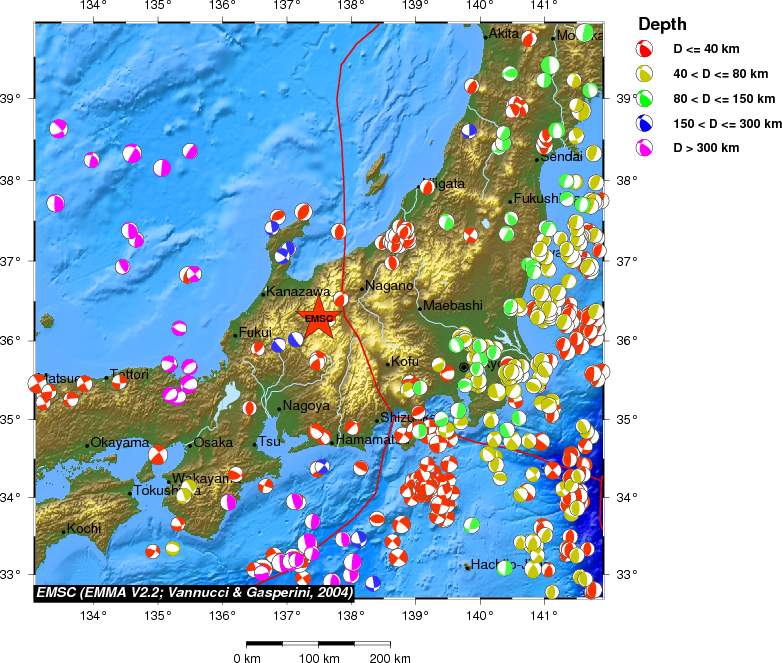This screenshot has width=782, height=663.
Task: Click the Osaka city label
Action: point(213,442)
